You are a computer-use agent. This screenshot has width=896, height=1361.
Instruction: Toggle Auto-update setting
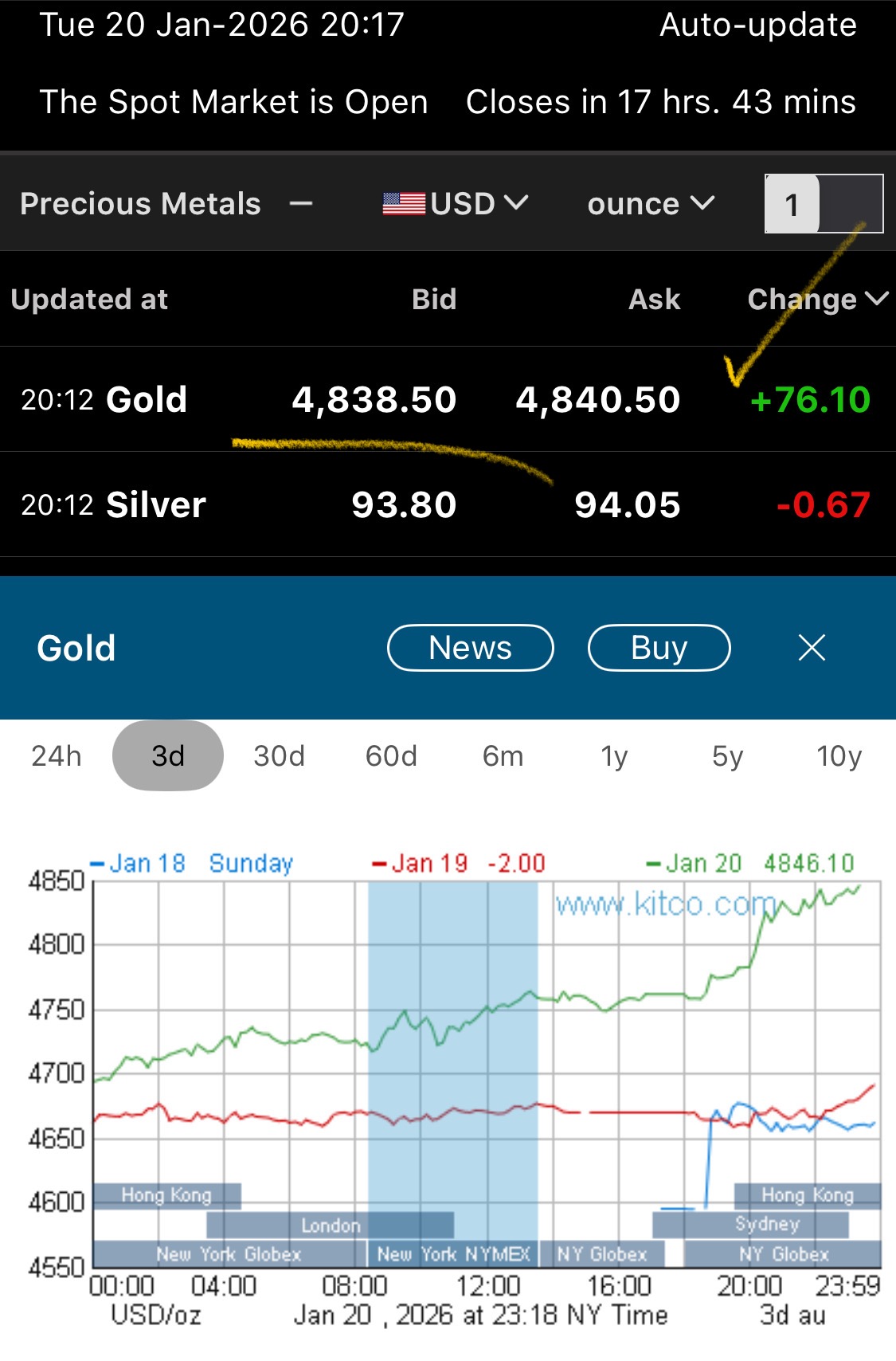coord(757,25)
